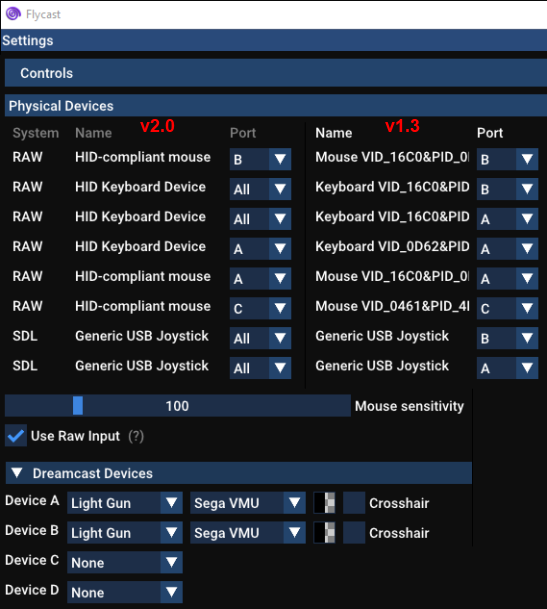Open port dropdown for HID-compliant mouse on port A

tap(260, 278)
